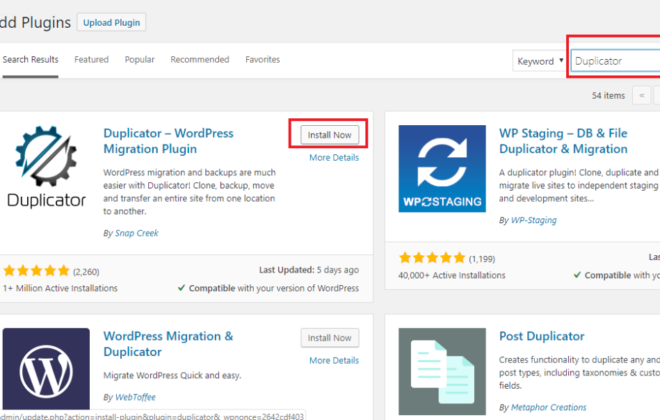The width and height of the screenshot is (660, 420).
Task: Click the Upload Plugin button
Action: click(111, 22)
